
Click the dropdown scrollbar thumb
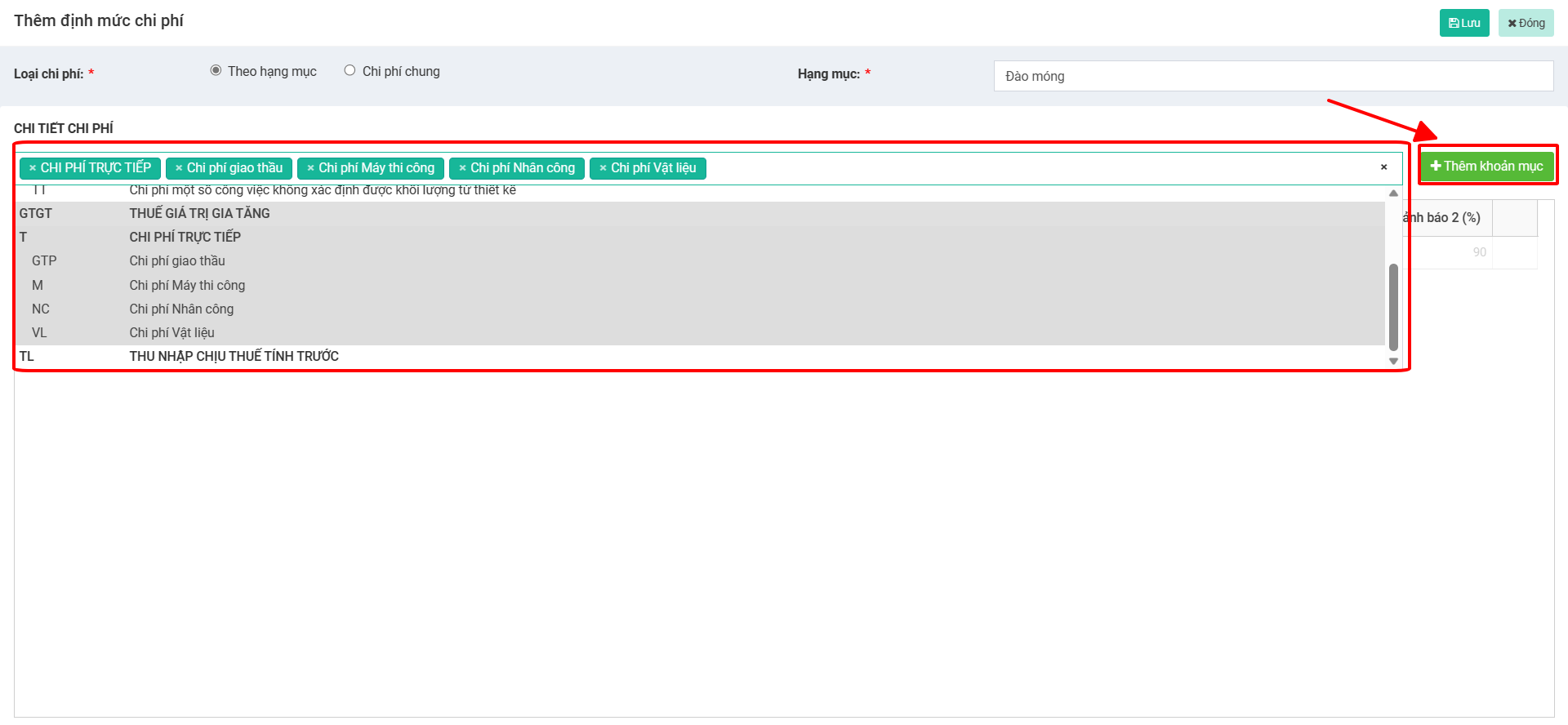pyautogui.click(x=1393, y=306)
